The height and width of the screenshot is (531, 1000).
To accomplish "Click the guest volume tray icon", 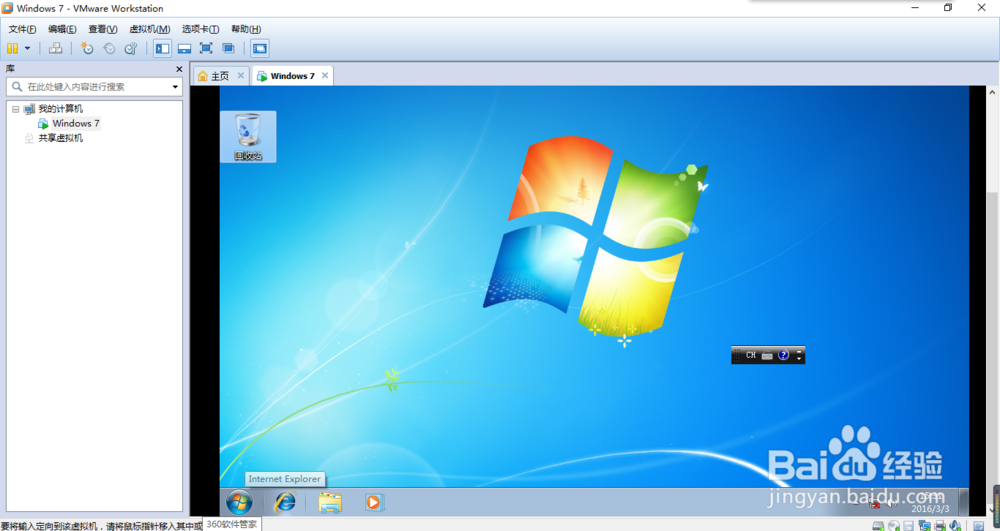I will pyautogui.click(x=890, y=504).
